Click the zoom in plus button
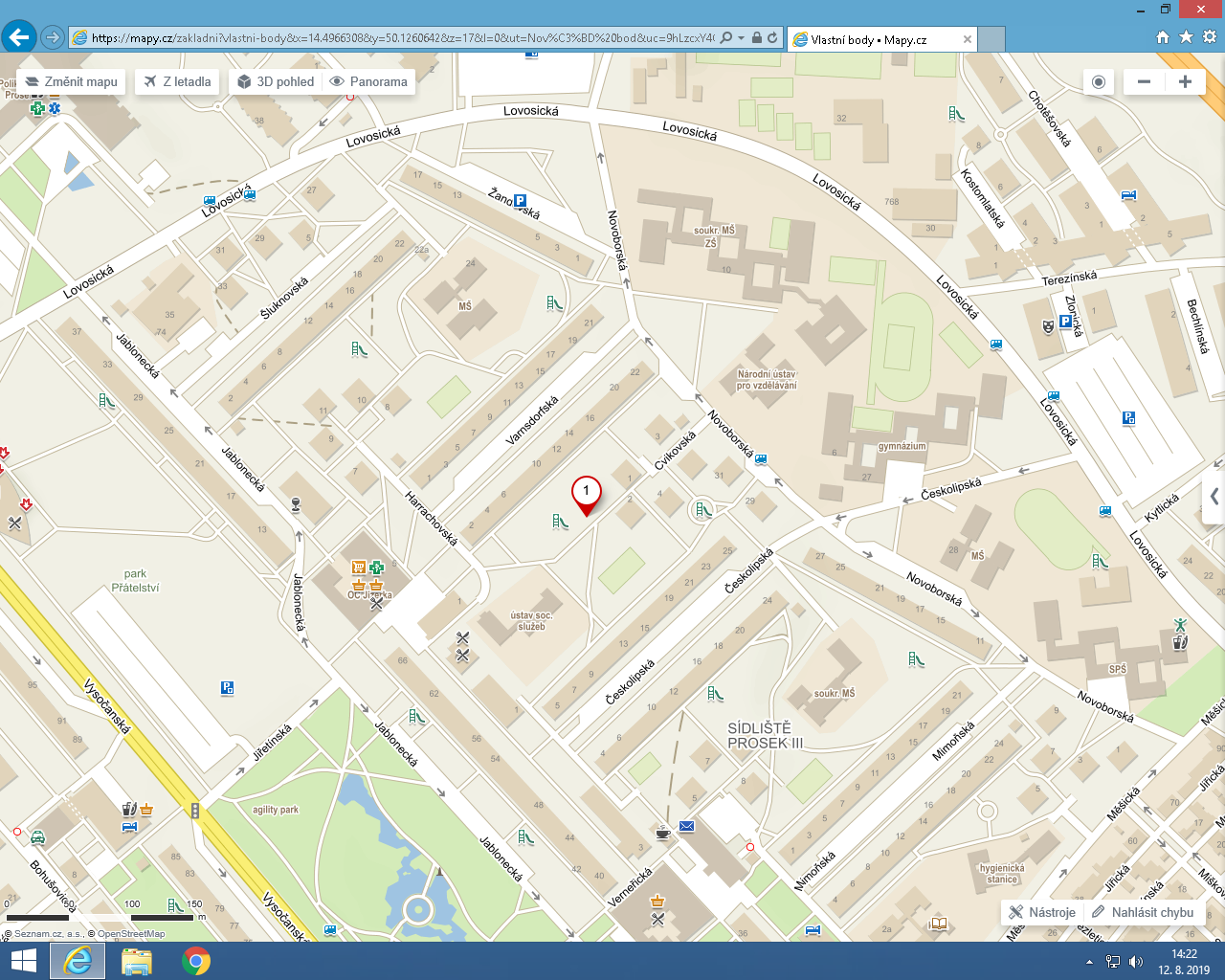 (x=1185, y=81)
